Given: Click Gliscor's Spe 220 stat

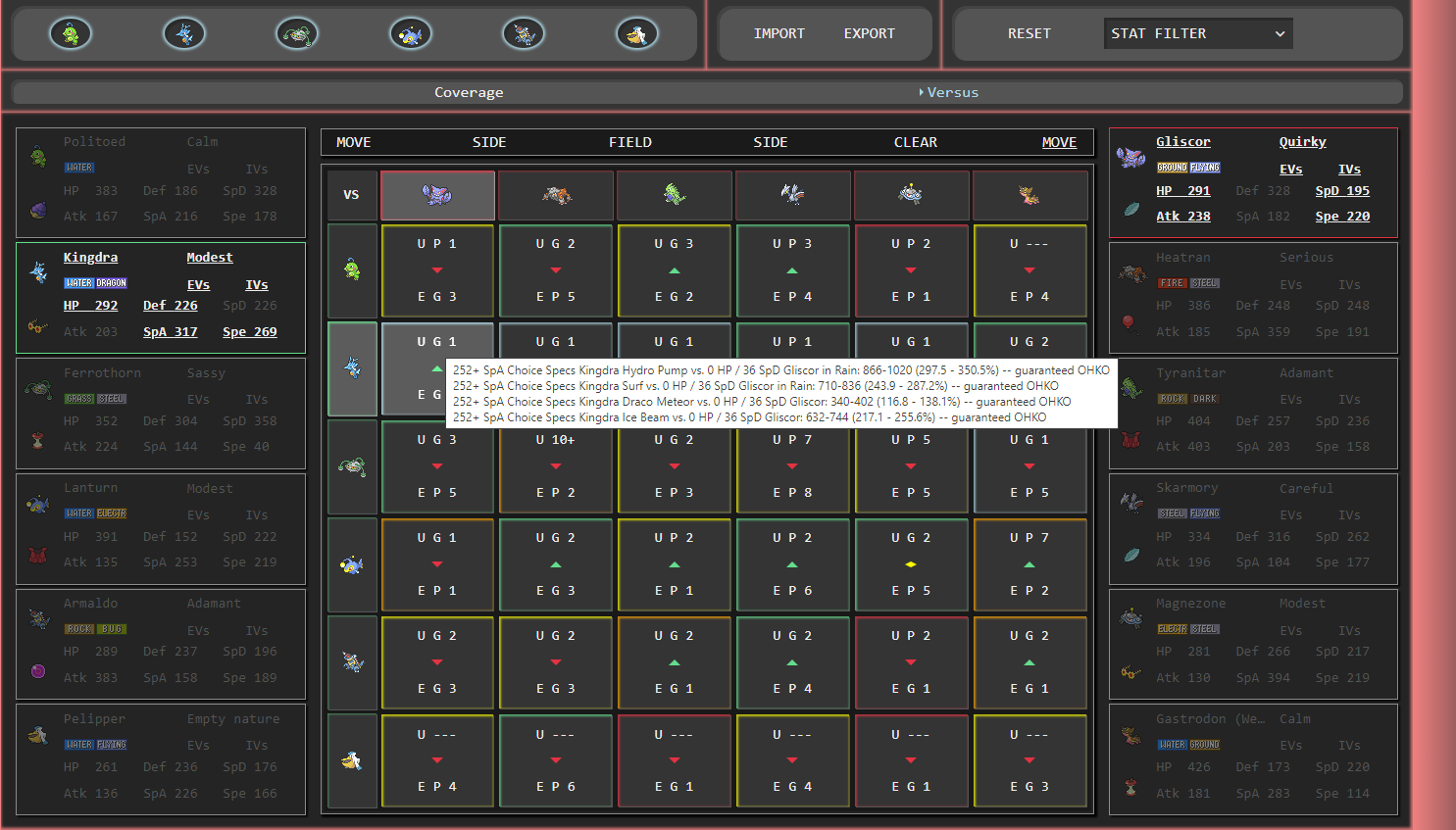Looking at the screenshot, I should pyautogui.click(x=1342, y=217).
